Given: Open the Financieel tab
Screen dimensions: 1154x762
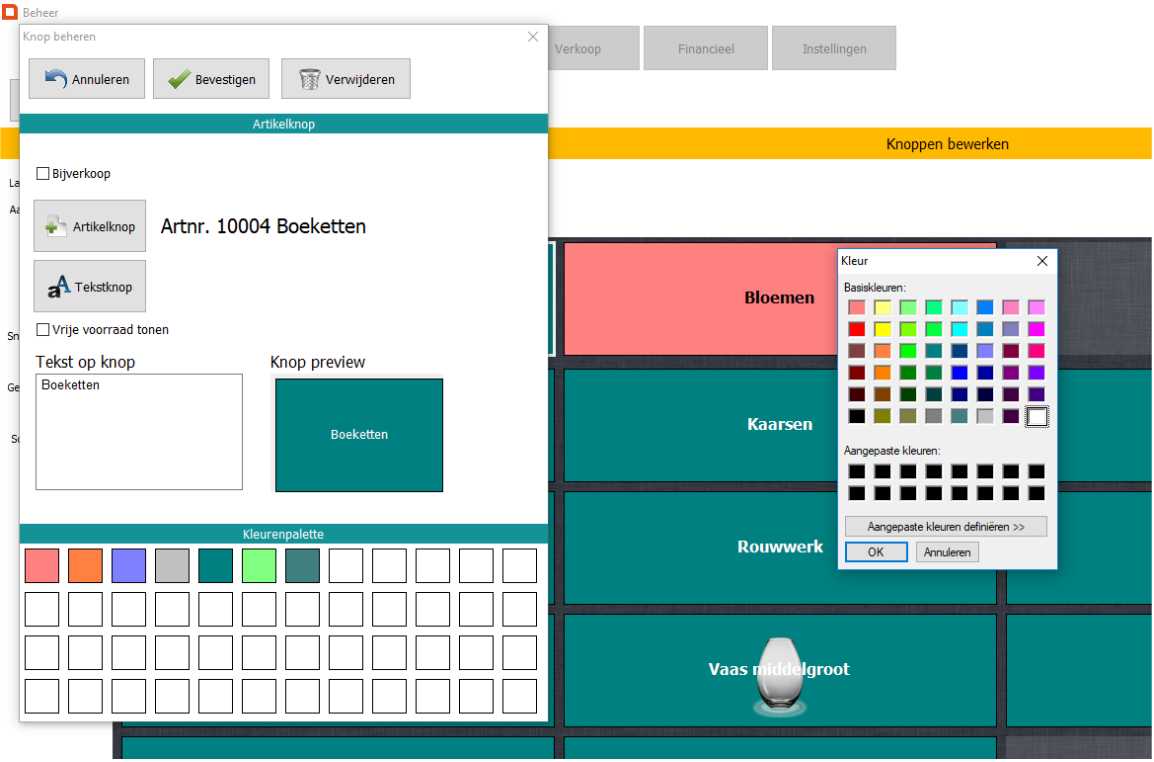Looking at the screenshot, I should 706,48.
